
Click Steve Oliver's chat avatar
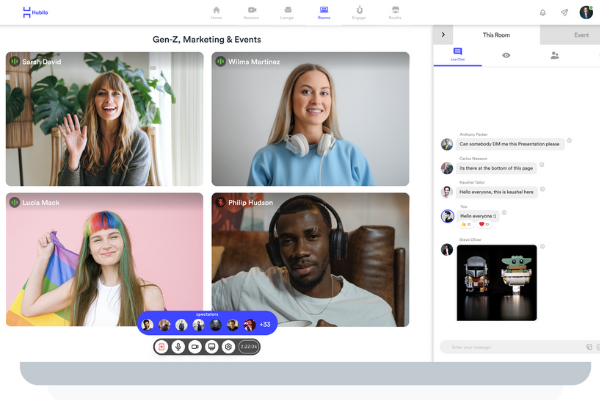[447, 250]
